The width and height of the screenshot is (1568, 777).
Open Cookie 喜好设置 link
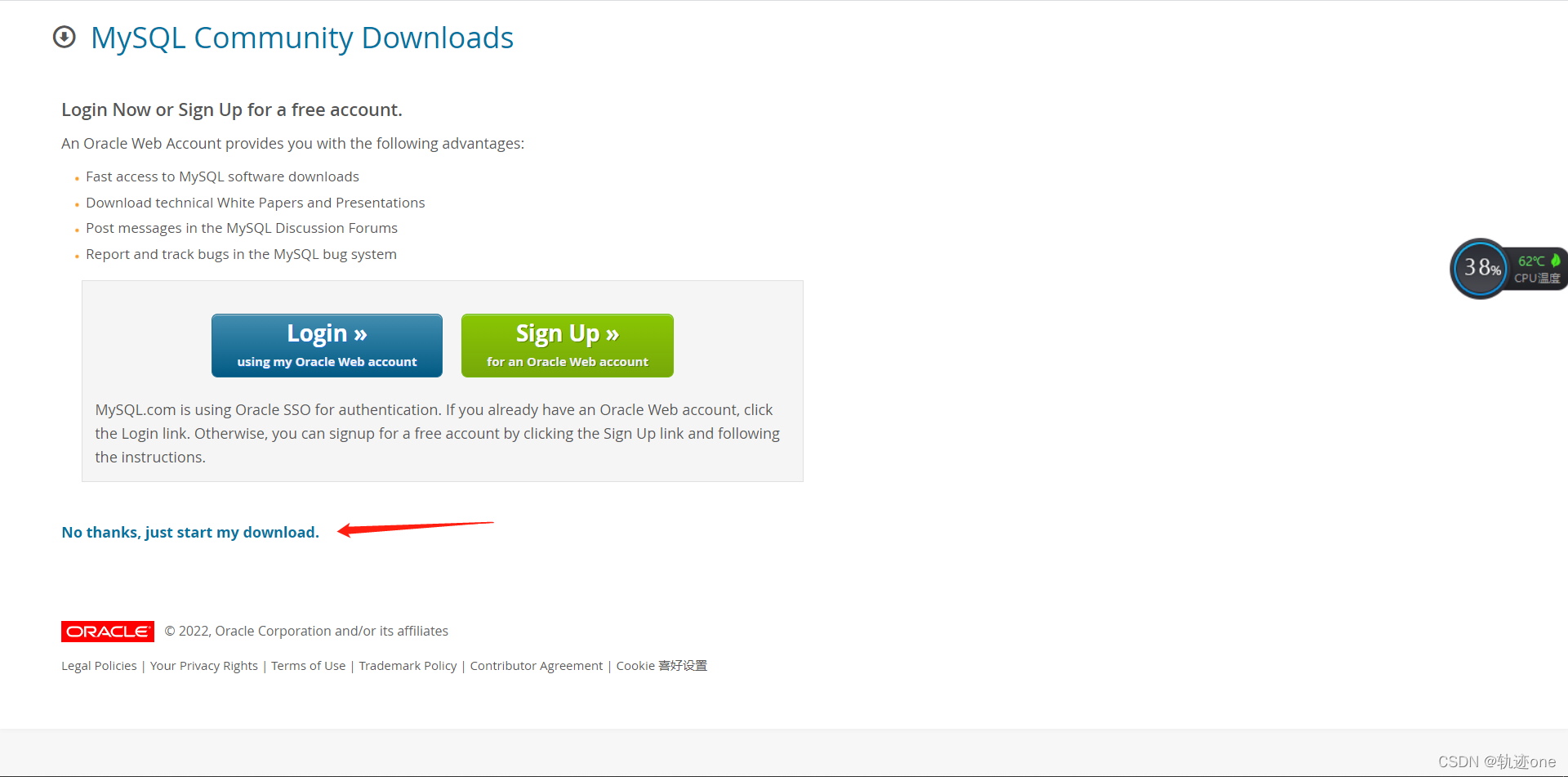tap(661, 666)
